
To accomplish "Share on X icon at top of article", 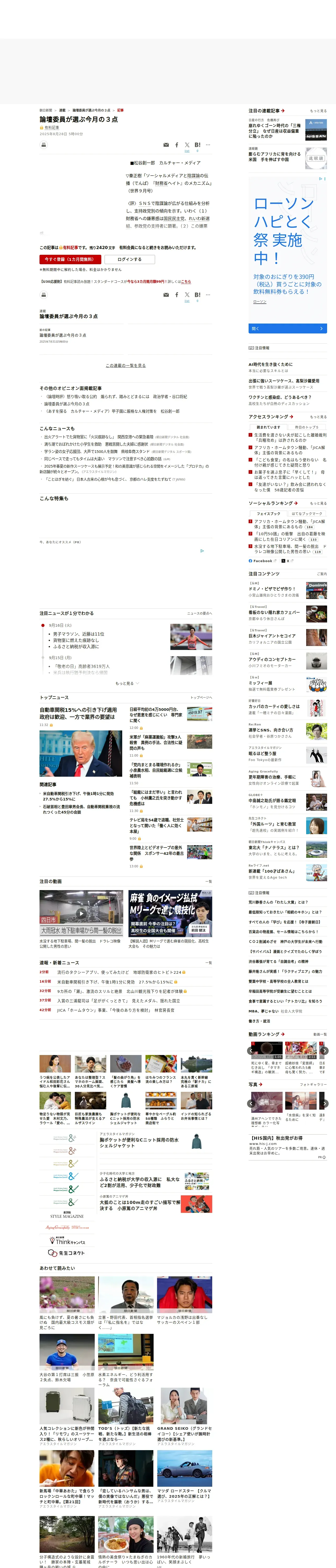I will pyautogui.click(x=187, y=145).
